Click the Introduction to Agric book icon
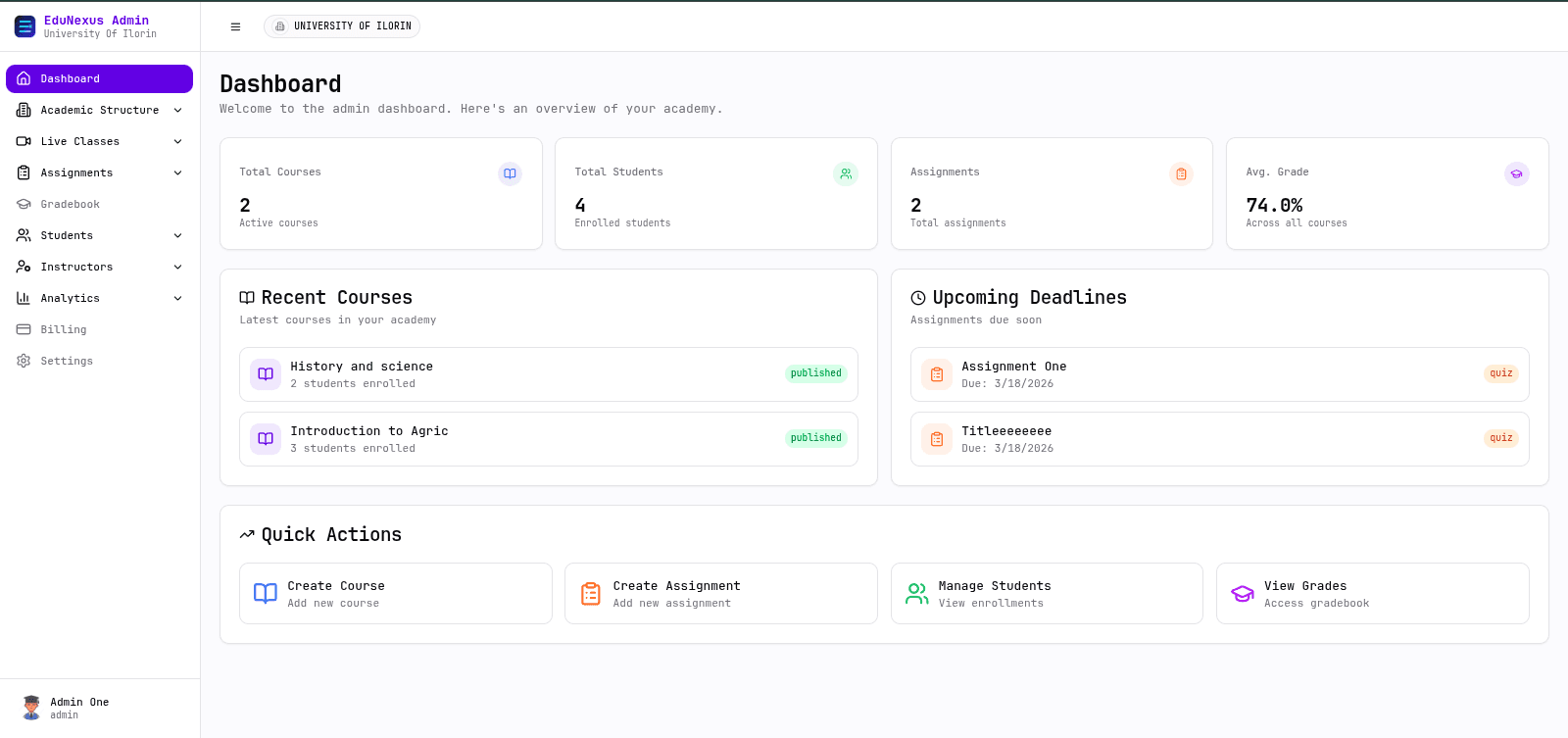 pos(266,439)
